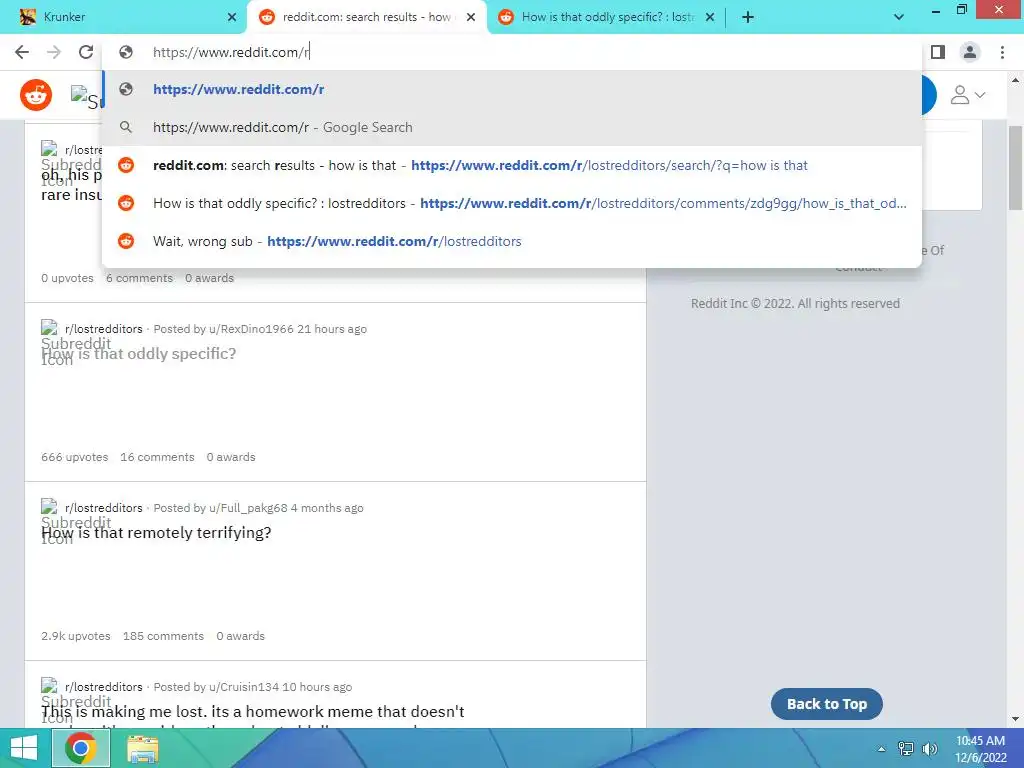Open the user profile u/Cruisin134
Image resolution: width=1024 pixels, height=768 pixels.
244,687
